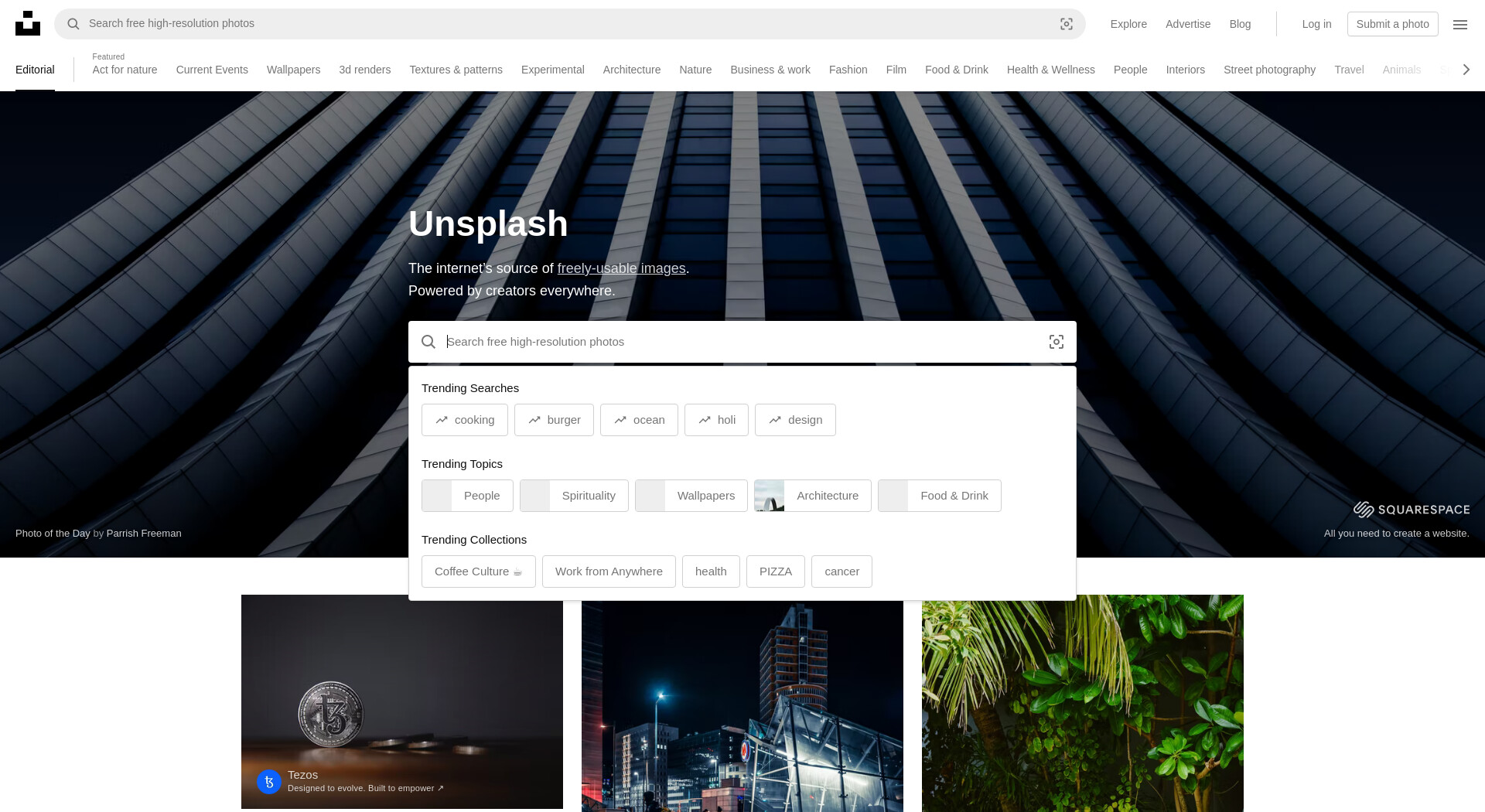Click the top bar search magnifier icon
The image size is (1485, 812).
point(73,24)
